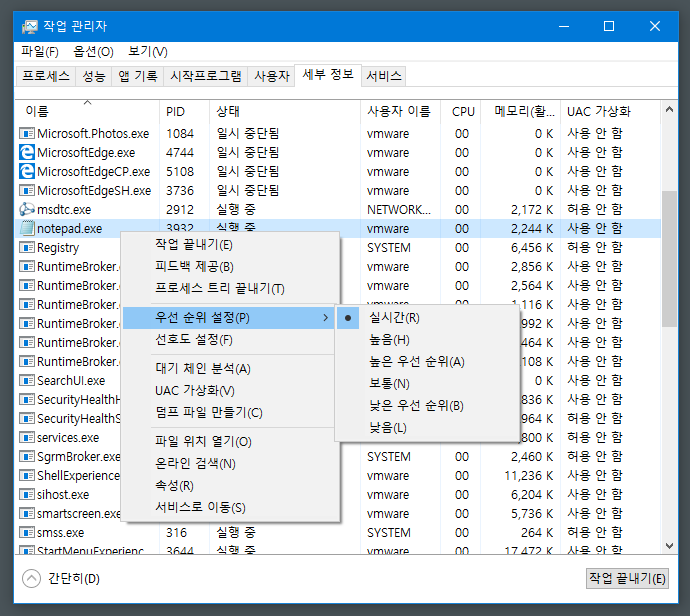Select the smss.exe PID 316 cell
The width and height of the screenshot is (690, 616).
176,532
